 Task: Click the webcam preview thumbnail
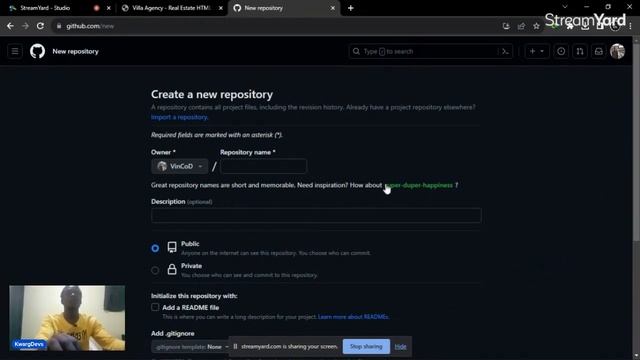tap(67, 318)
